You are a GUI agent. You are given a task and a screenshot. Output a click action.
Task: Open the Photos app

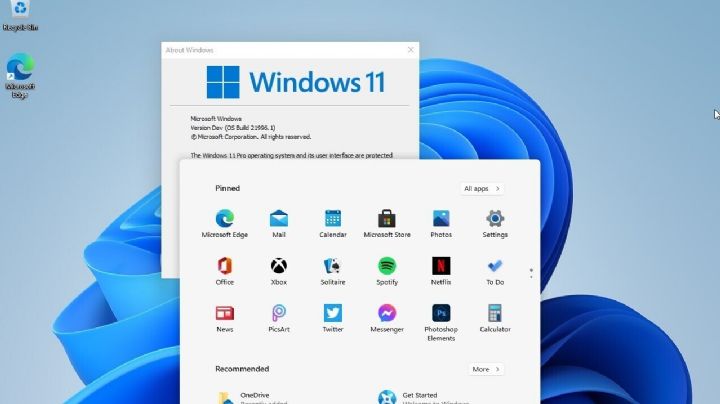441,224
